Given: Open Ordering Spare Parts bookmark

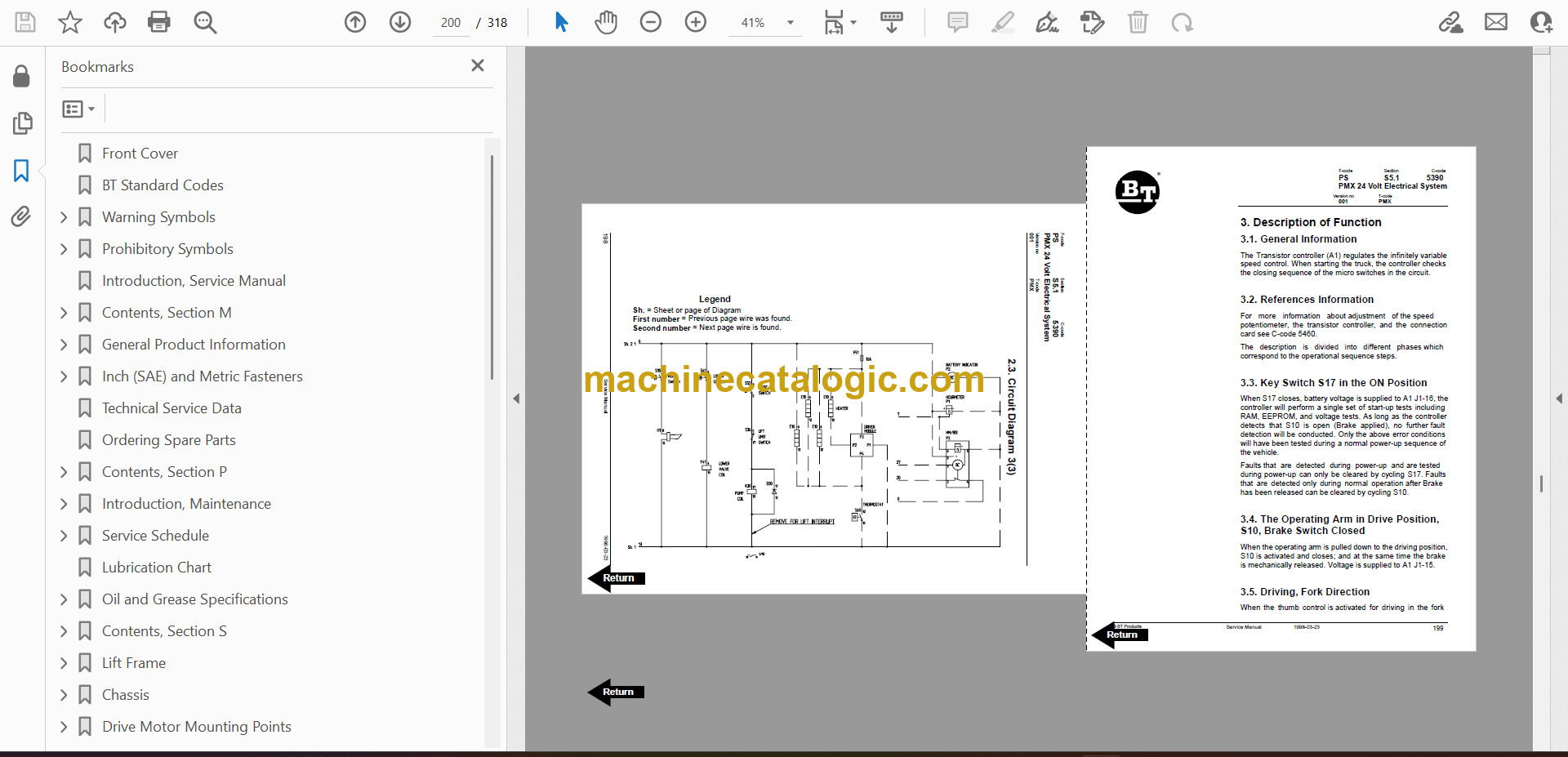Looking at the screenshot, I should click(168, 440).
